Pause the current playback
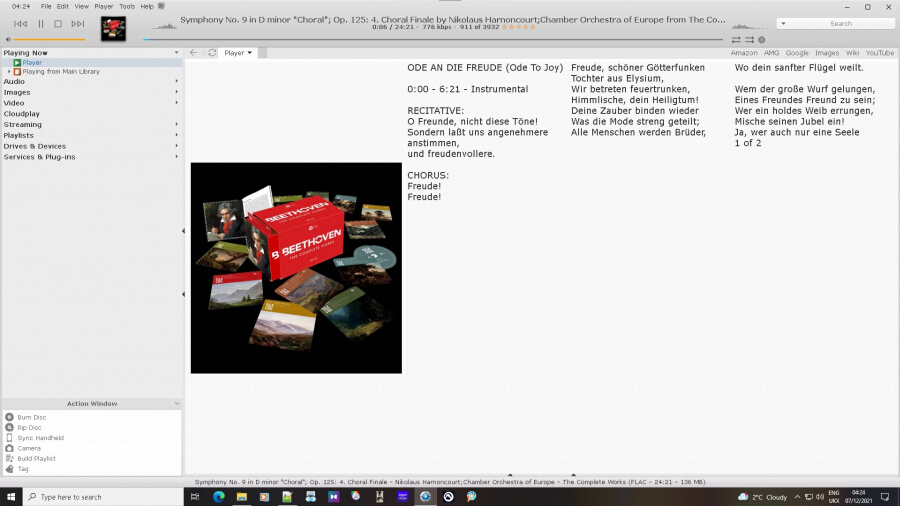The height and width of the screenshot is (506, 900). pyautogui.click(x=41, y=24)
